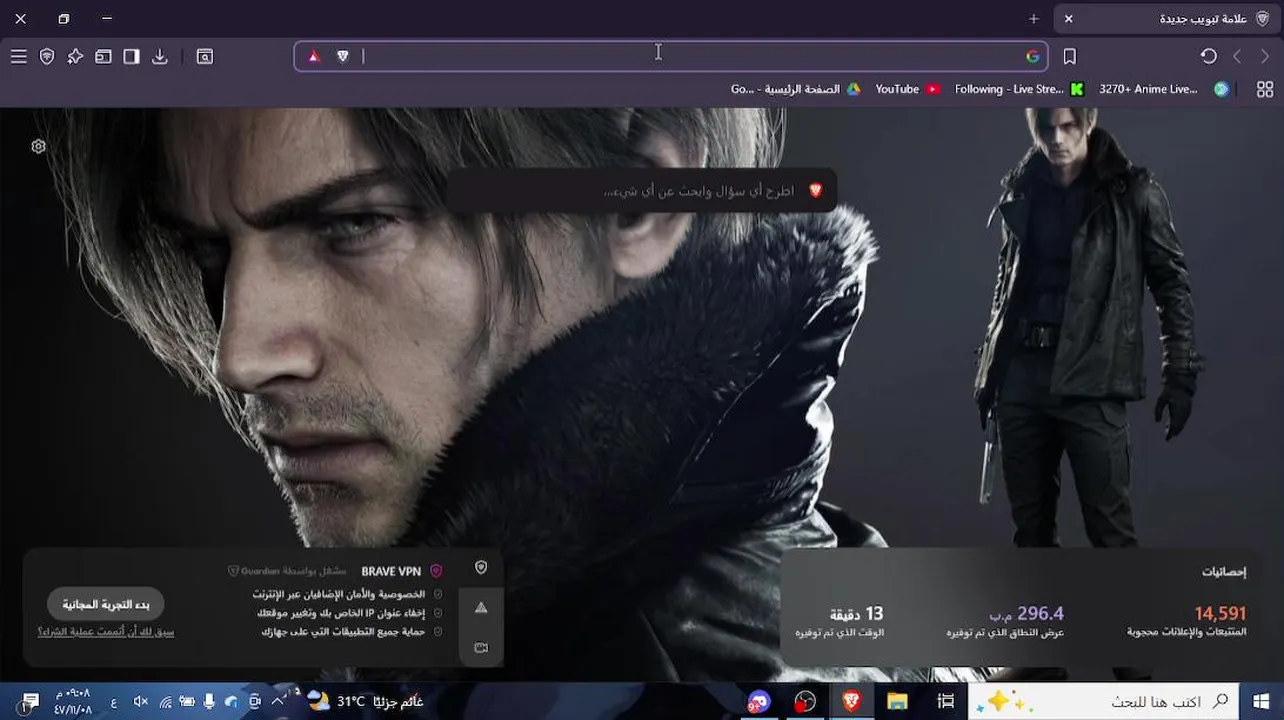Reload the page
The image size is (1284, 720).
[x=1209, y=57]
